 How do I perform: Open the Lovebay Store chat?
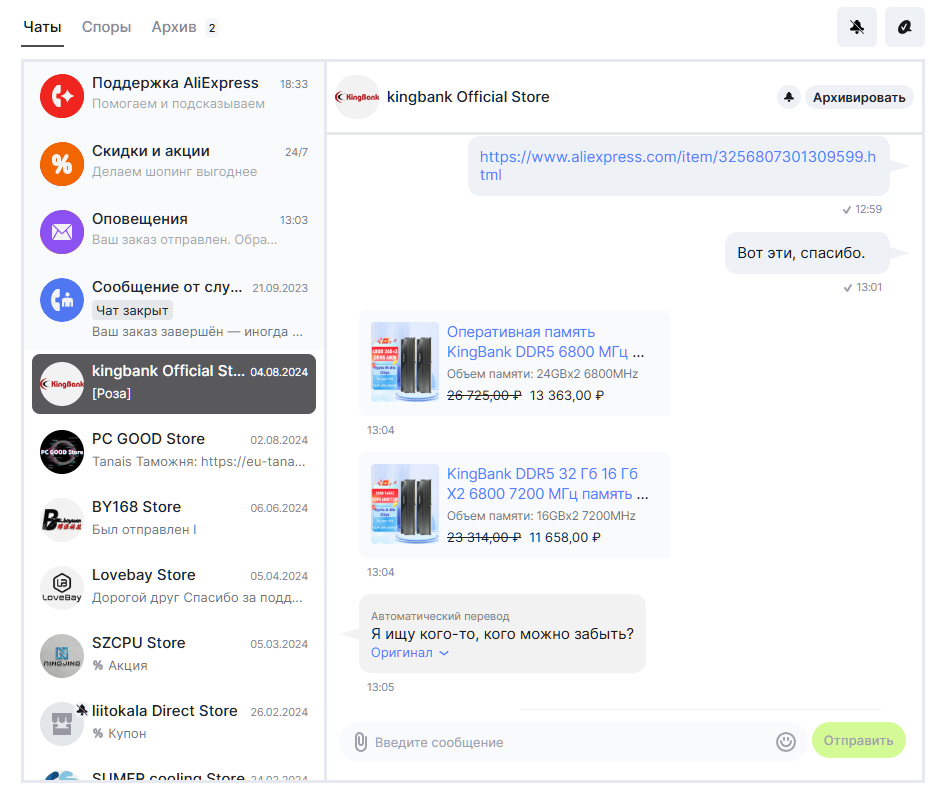pos(174,588)
